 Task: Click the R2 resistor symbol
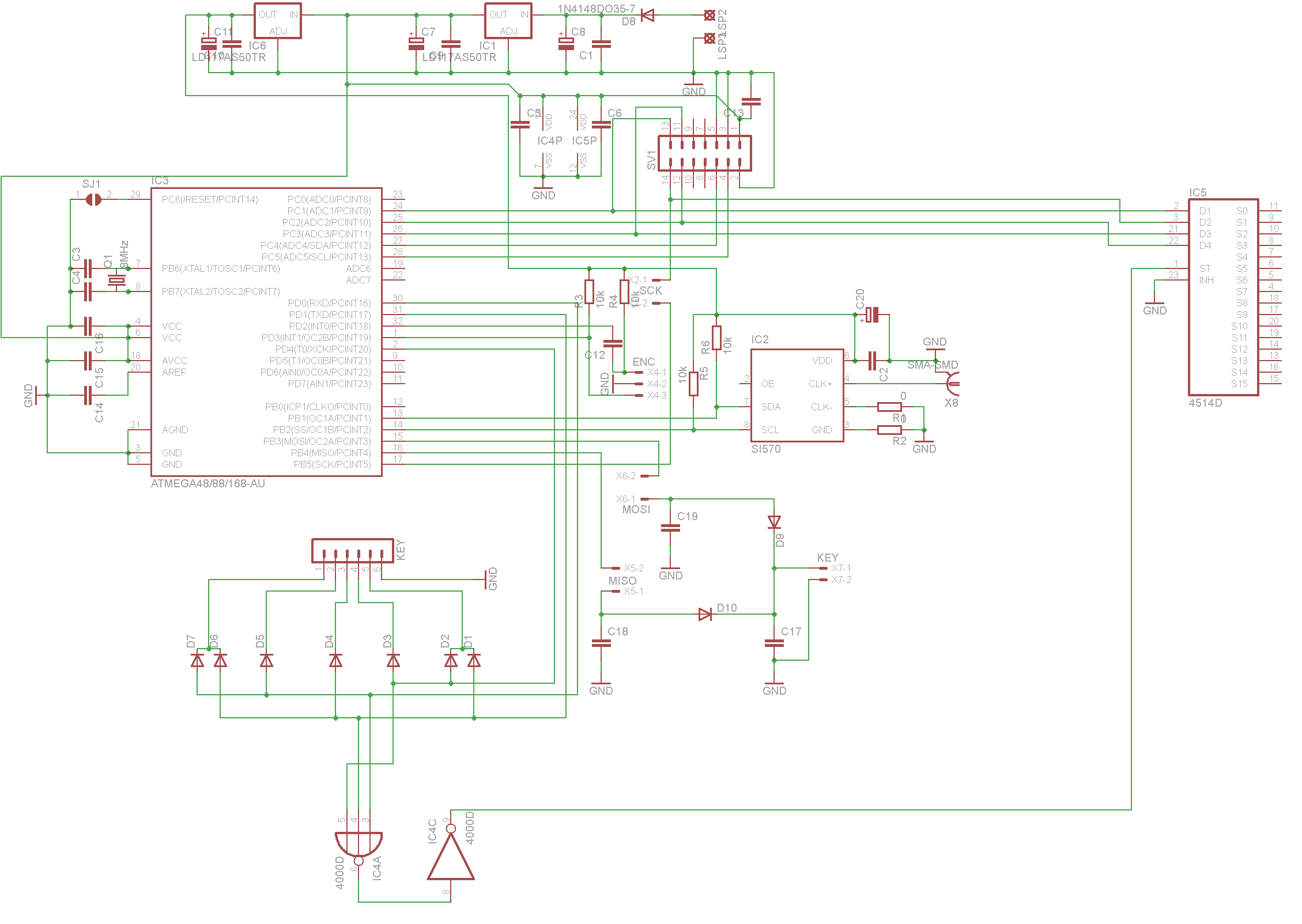tap(889, 430)
